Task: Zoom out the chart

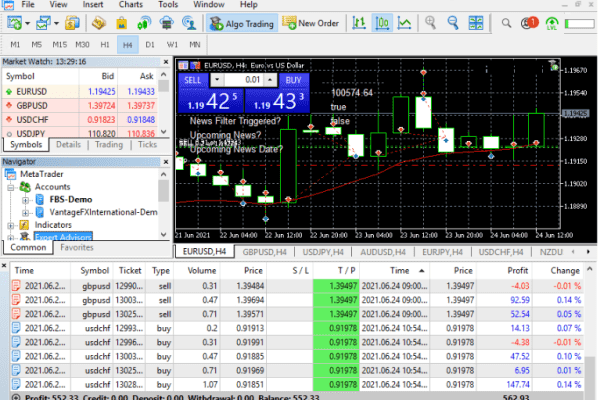Action: click(x=453, y=23)
